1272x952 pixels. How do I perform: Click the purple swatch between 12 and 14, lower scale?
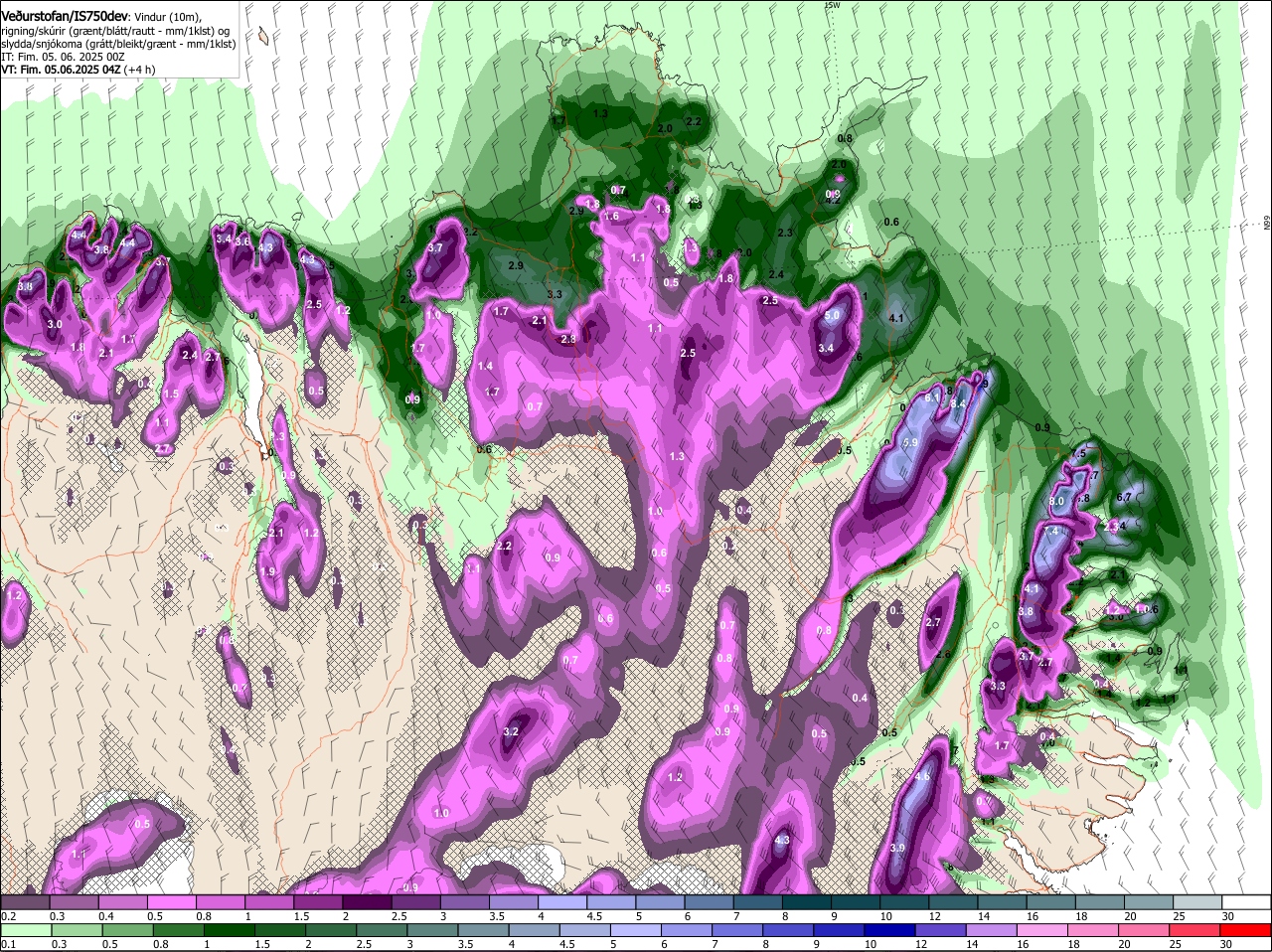point(943,930)
